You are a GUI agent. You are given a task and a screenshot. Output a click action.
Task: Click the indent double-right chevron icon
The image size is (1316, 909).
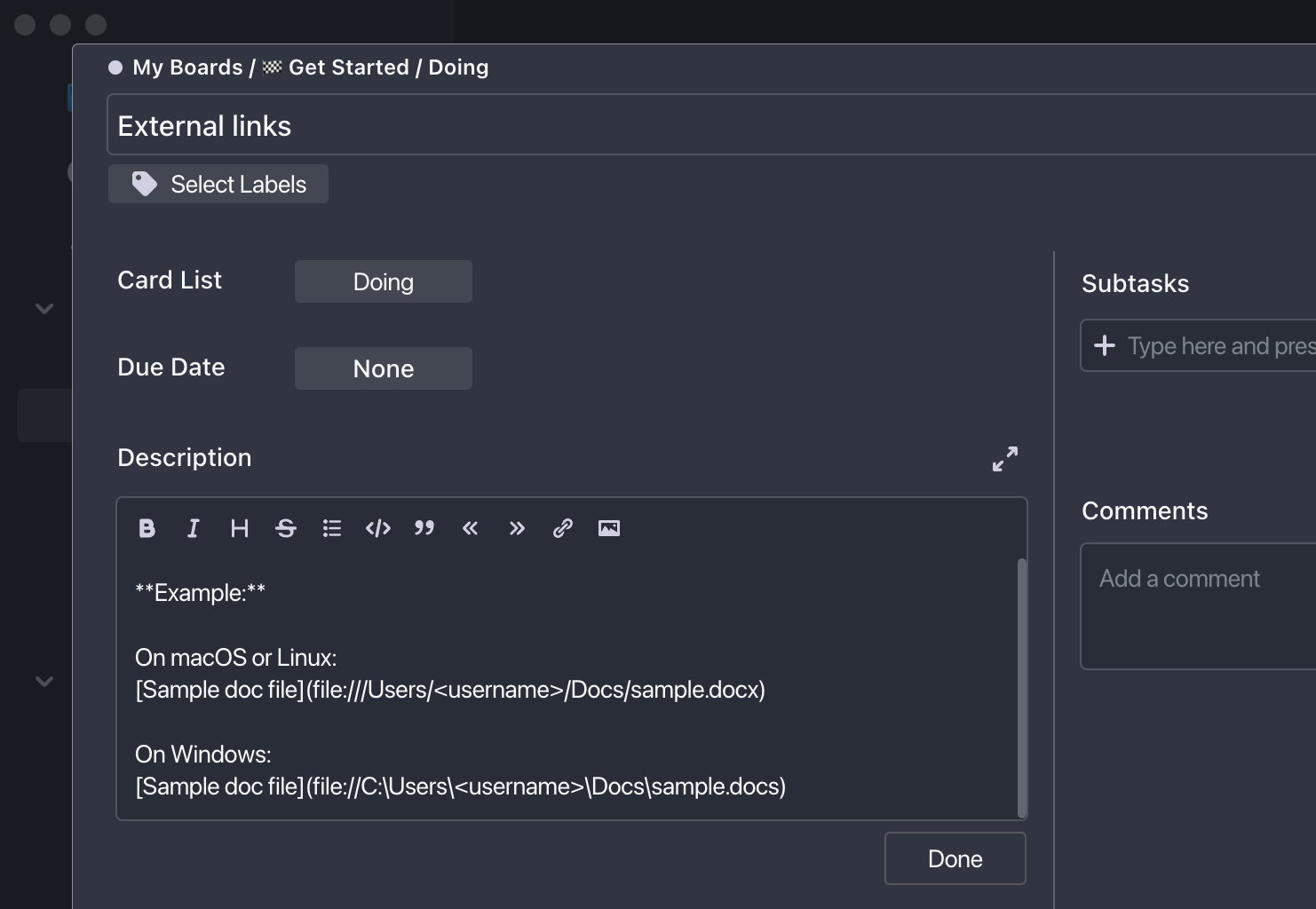coord(517,528)
